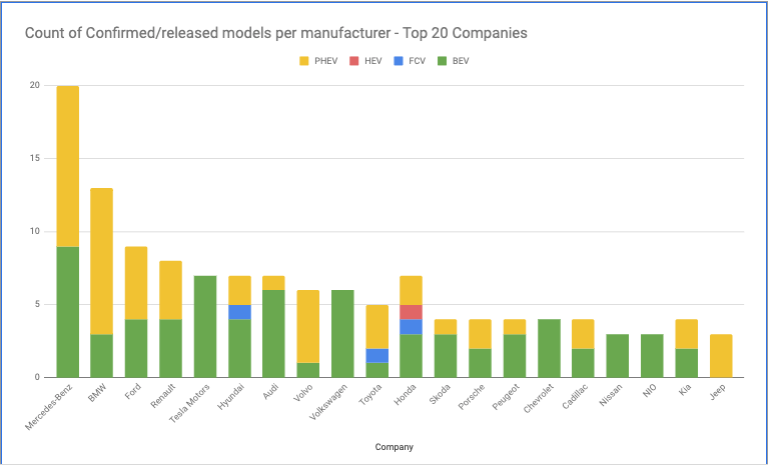Click the Skoda axis label
The image size is (768, 465).
440,392
